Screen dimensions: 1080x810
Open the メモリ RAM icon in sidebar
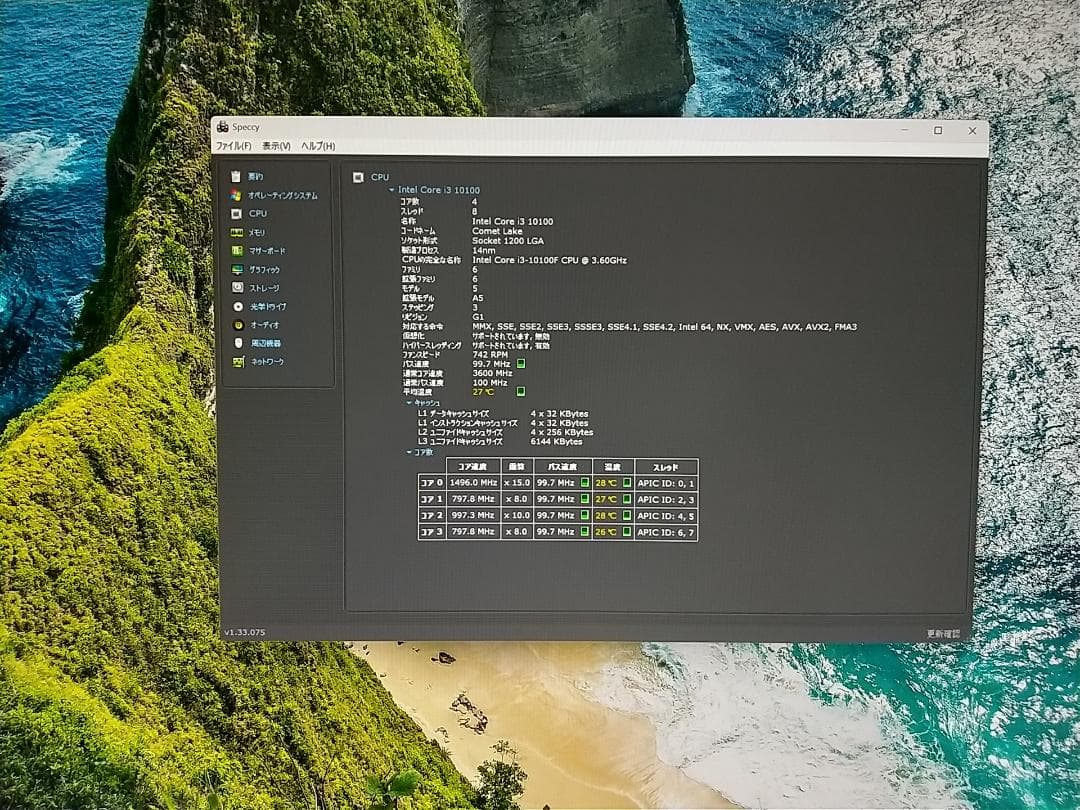coord(236,232)
